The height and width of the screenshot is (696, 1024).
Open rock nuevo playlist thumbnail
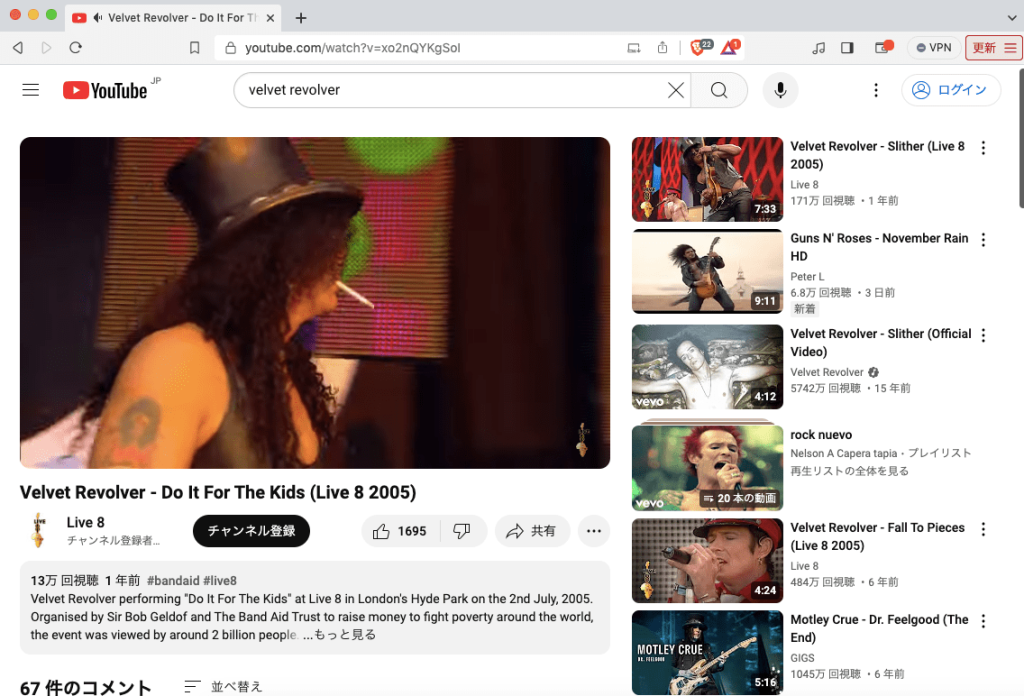tap(707, 466)
